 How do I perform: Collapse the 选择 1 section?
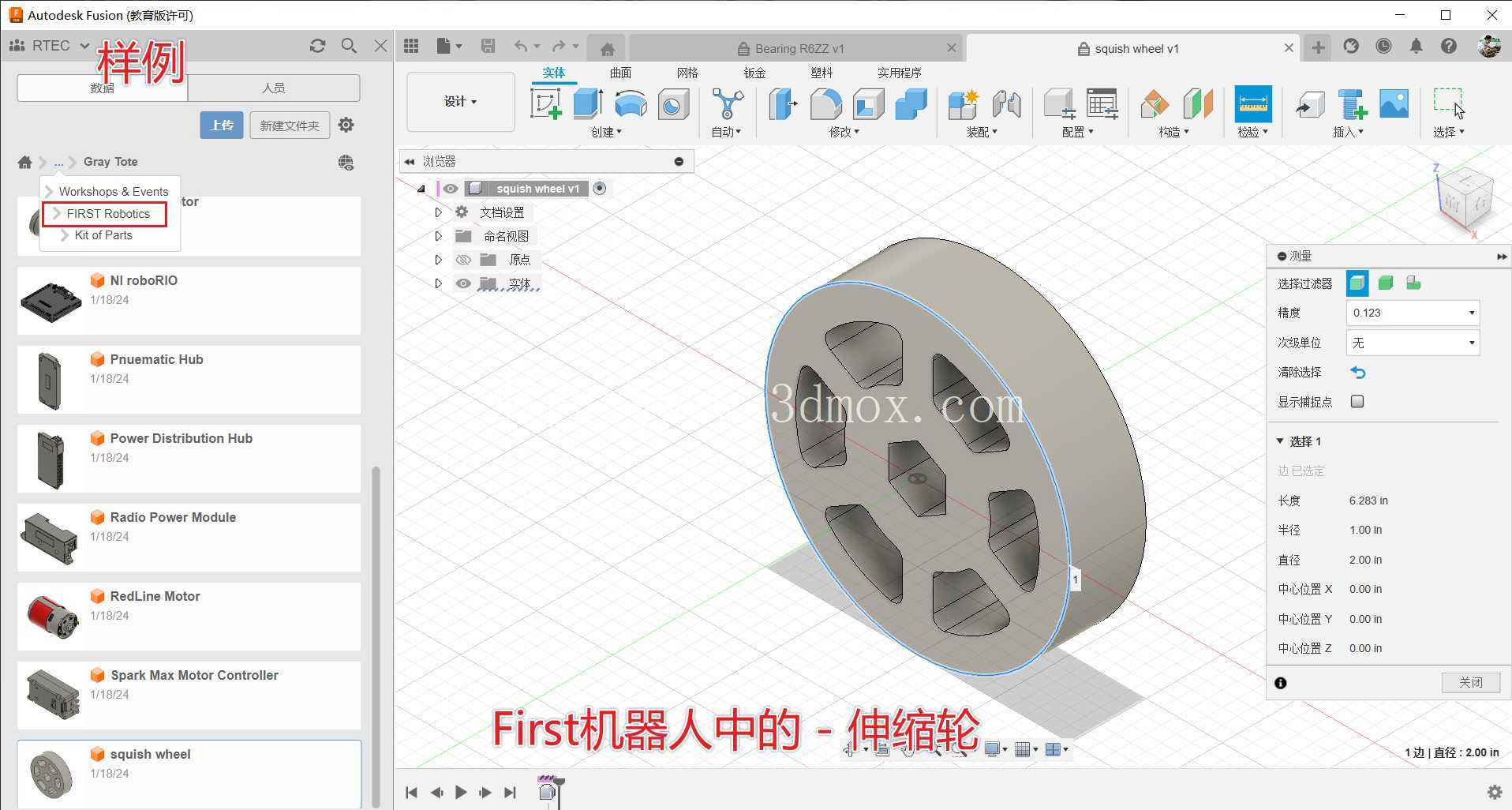(1280, 441)
